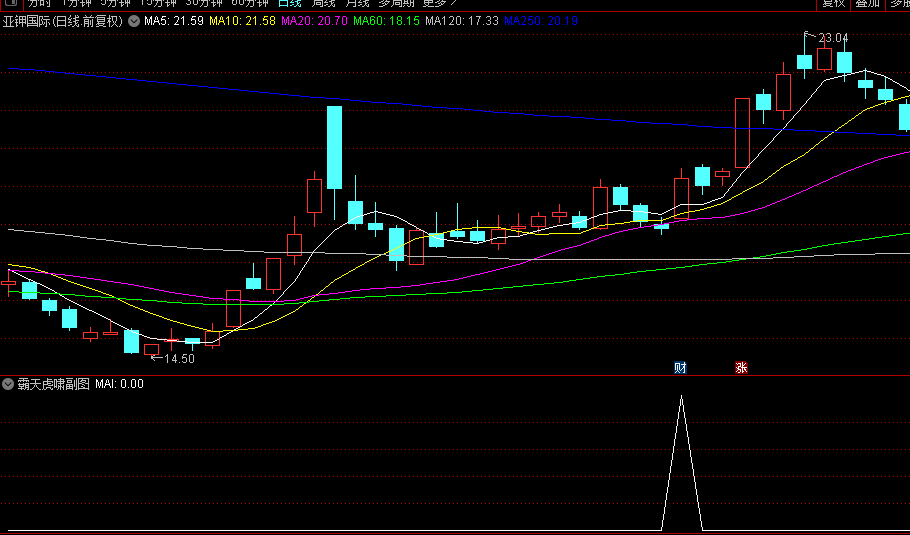Select the MA5: 21.59 label

(x=174, y=21)
